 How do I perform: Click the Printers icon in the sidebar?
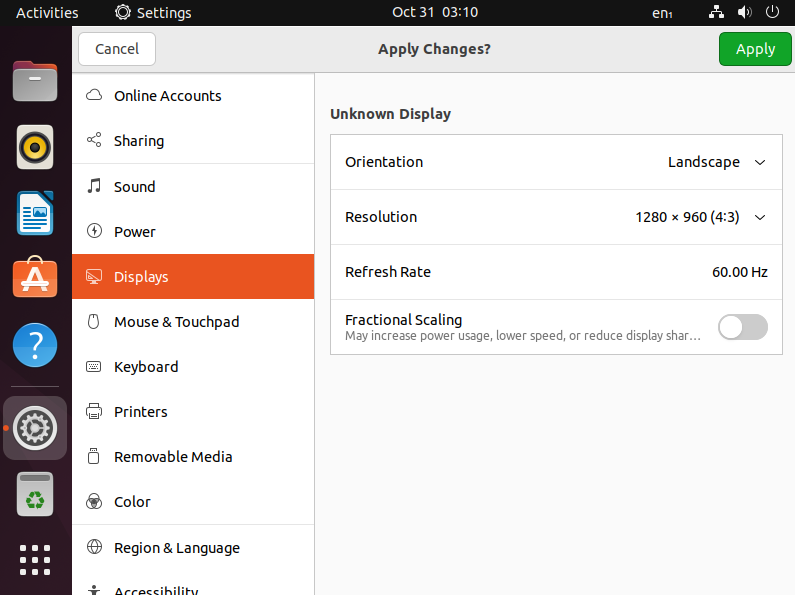(94, 411)
